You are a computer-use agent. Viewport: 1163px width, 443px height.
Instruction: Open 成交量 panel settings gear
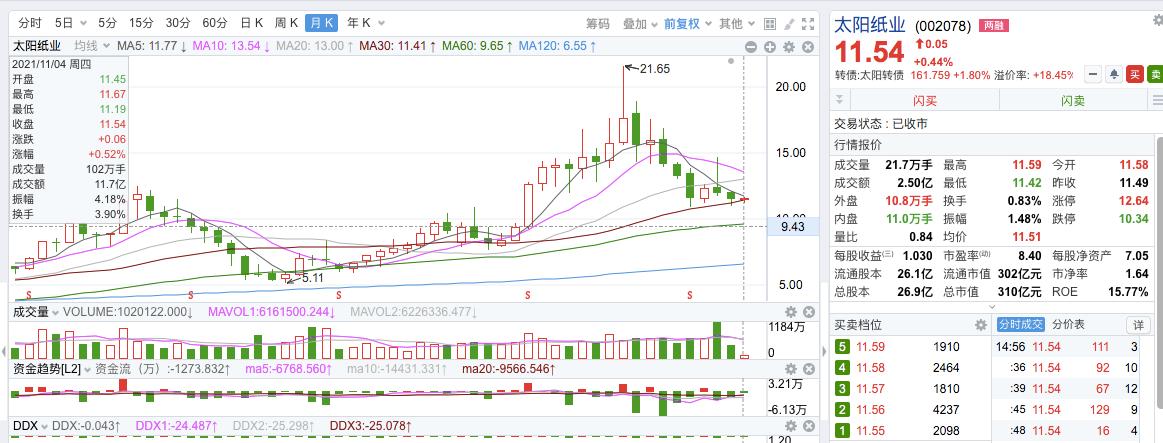click(x=791, y=312)
